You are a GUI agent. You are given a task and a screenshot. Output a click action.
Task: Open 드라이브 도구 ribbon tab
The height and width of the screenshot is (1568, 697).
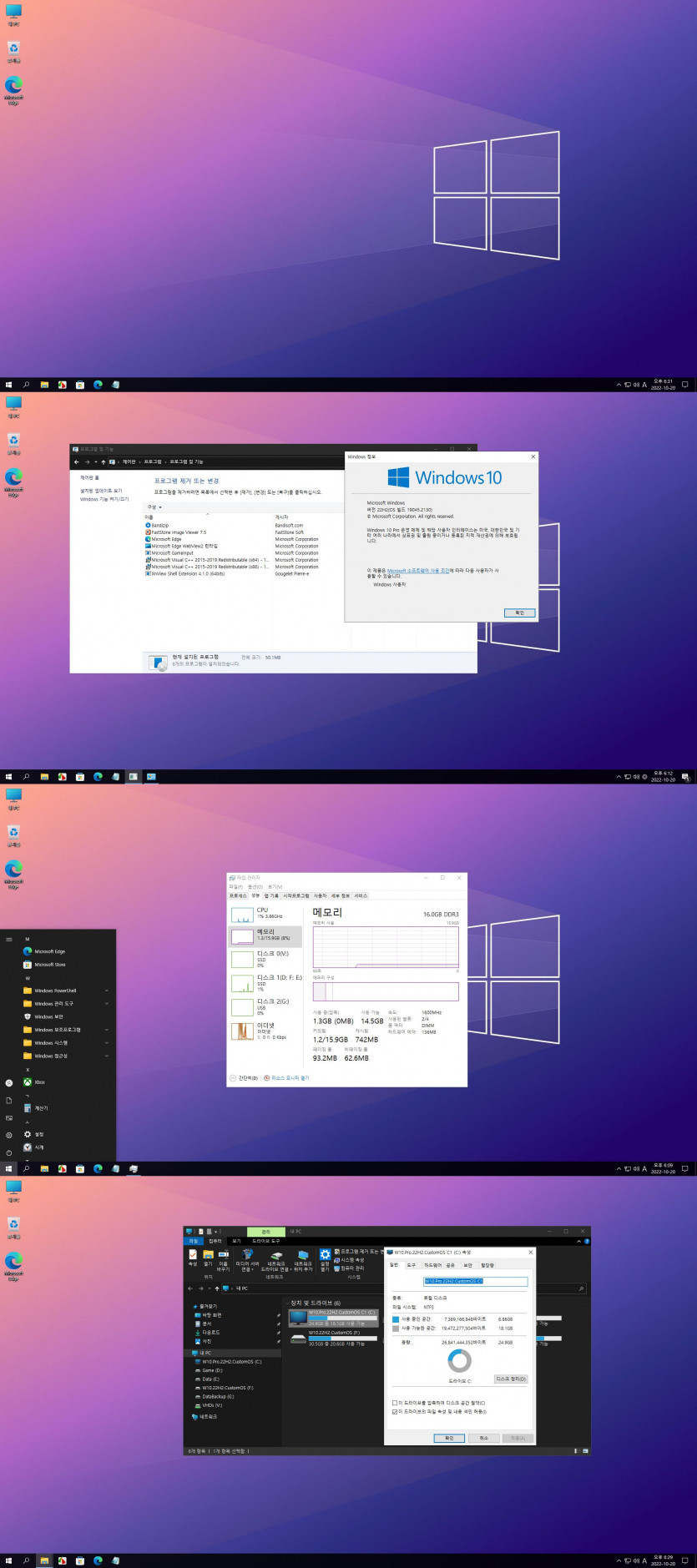pyautogui.click(x=265, y=1241)
